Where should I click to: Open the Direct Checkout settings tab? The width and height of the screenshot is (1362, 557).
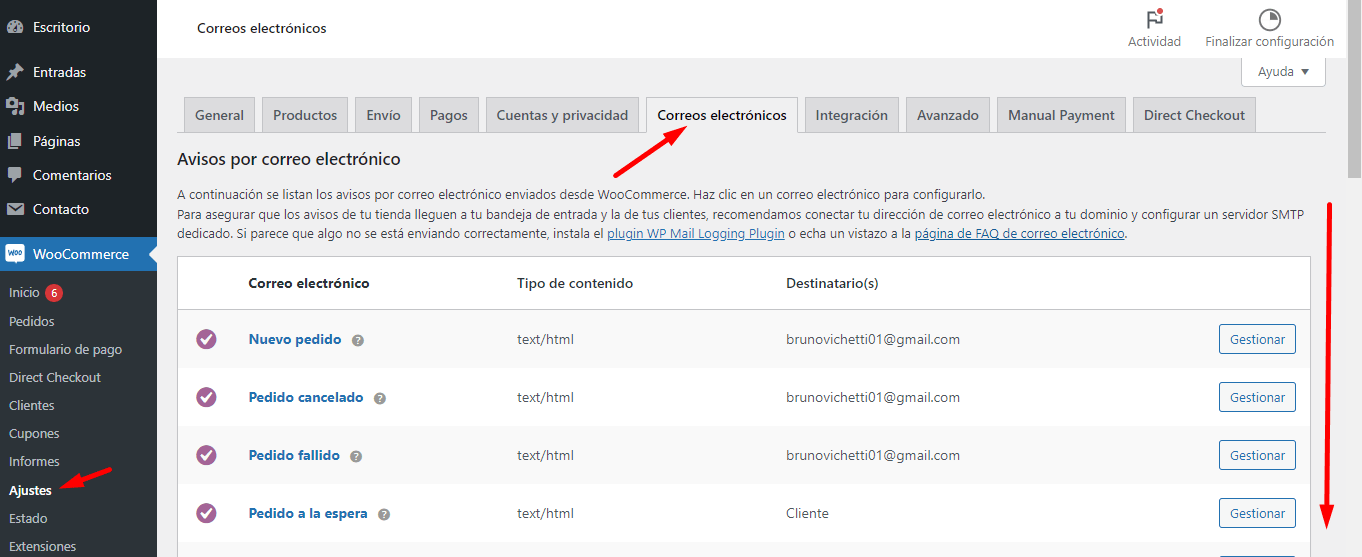(x=1194, y=115)
